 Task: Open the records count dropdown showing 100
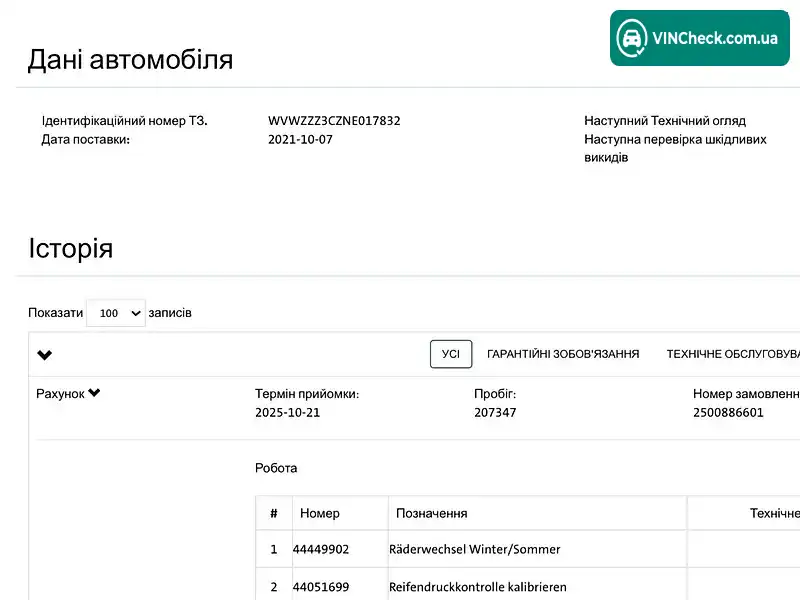tap(116, 313)
